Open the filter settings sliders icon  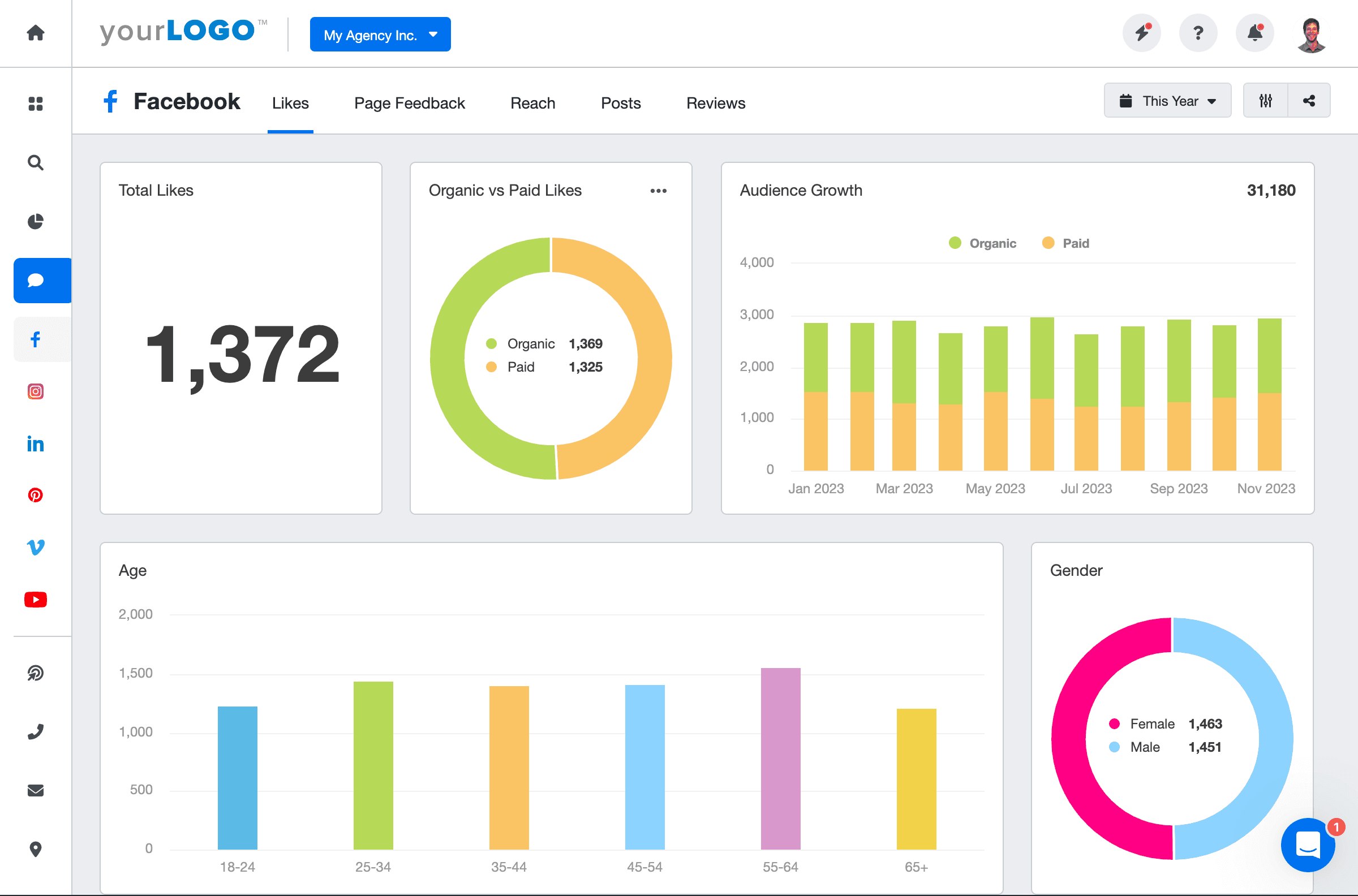pyautogui.click(x=1265, y=101)
